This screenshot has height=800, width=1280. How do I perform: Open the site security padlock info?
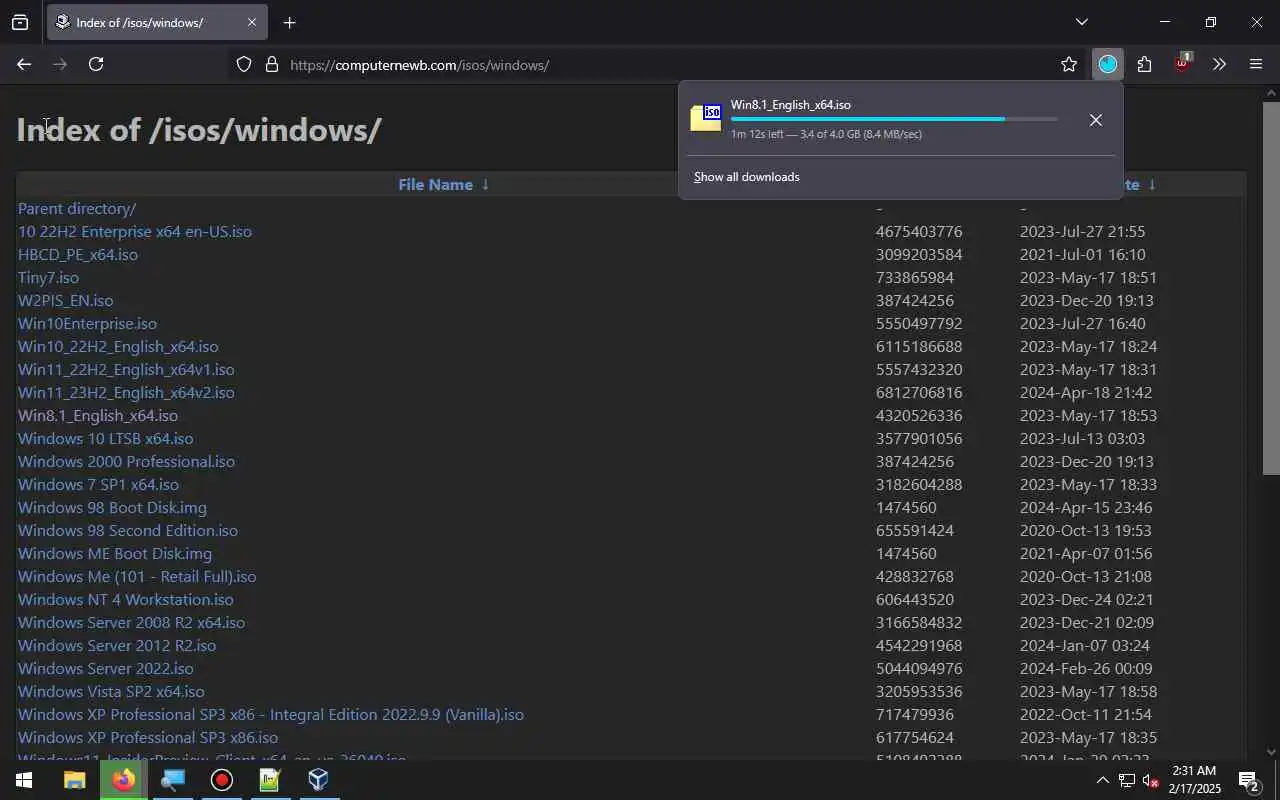coord(271,64)
